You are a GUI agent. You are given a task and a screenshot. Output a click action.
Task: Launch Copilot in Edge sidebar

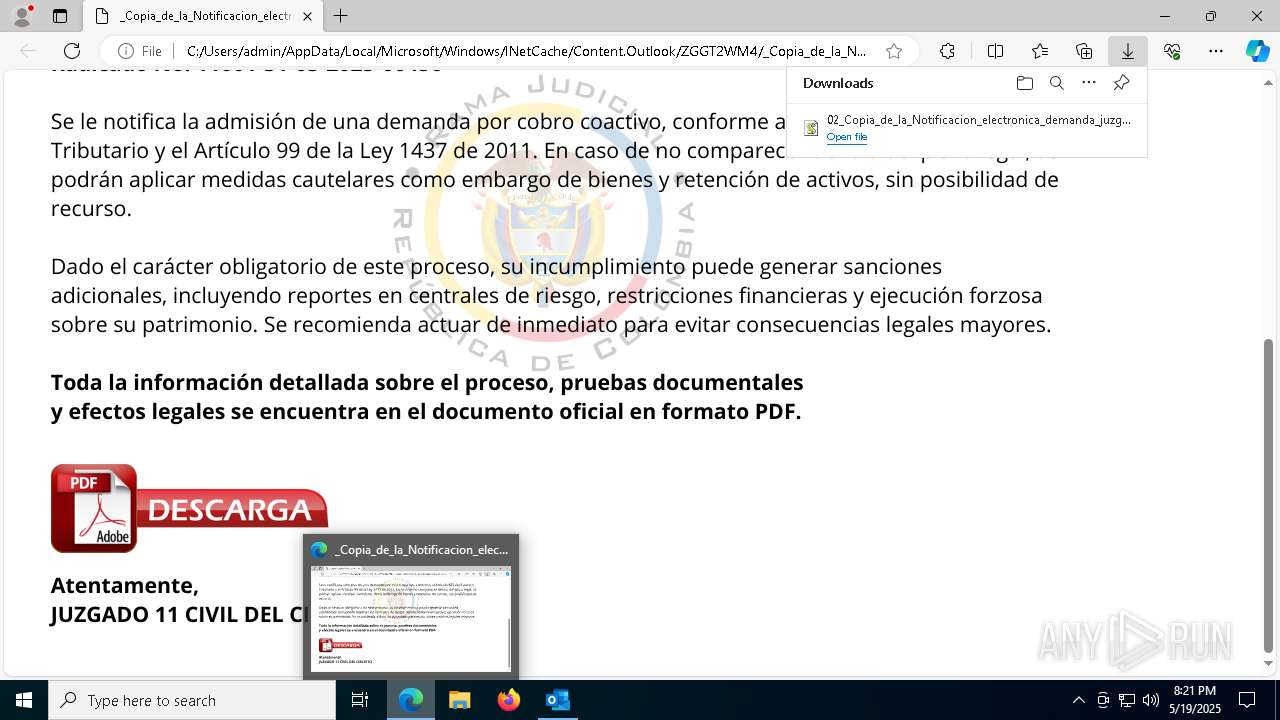1257,51
